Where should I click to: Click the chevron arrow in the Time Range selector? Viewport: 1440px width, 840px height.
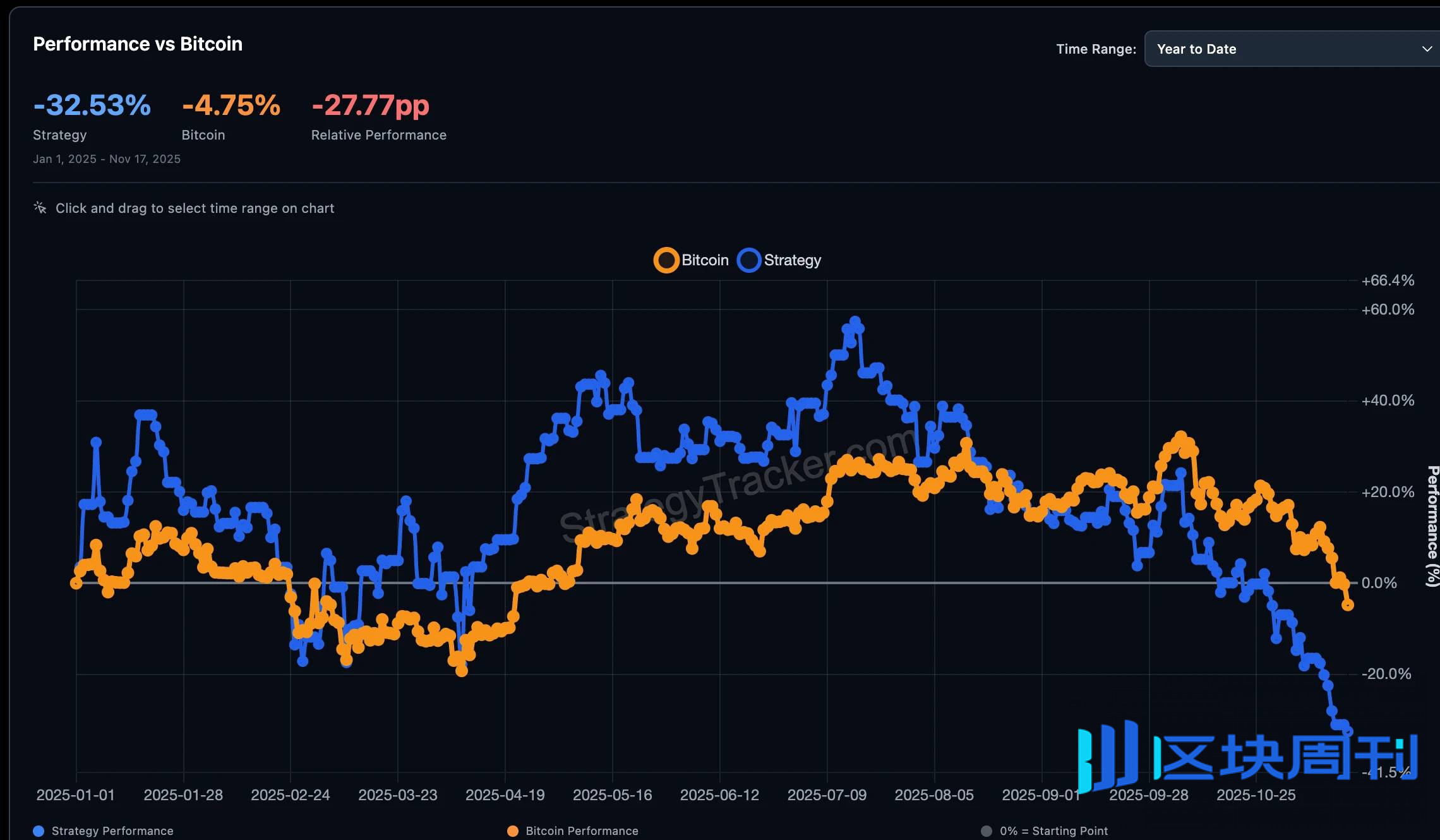(1427, 49)
